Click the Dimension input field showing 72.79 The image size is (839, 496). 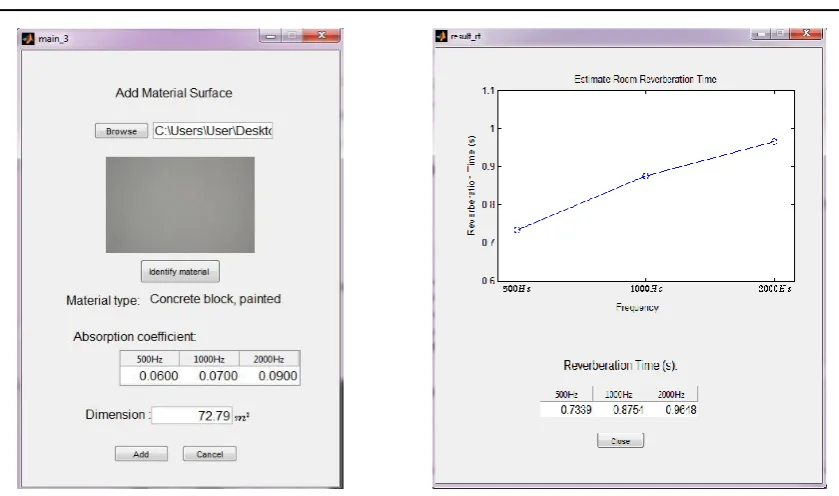coord(192,415)
